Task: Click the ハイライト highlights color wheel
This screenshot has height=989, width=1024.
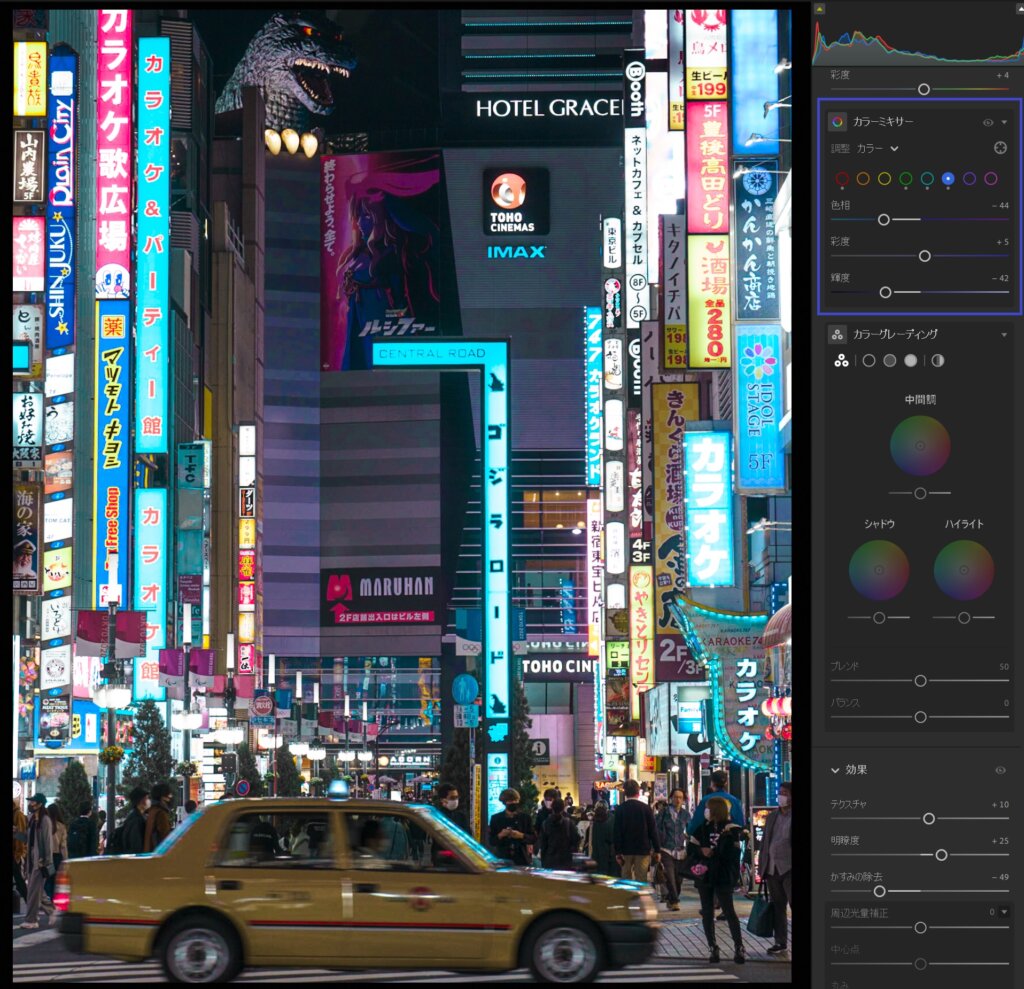Action: coord(964,570)
